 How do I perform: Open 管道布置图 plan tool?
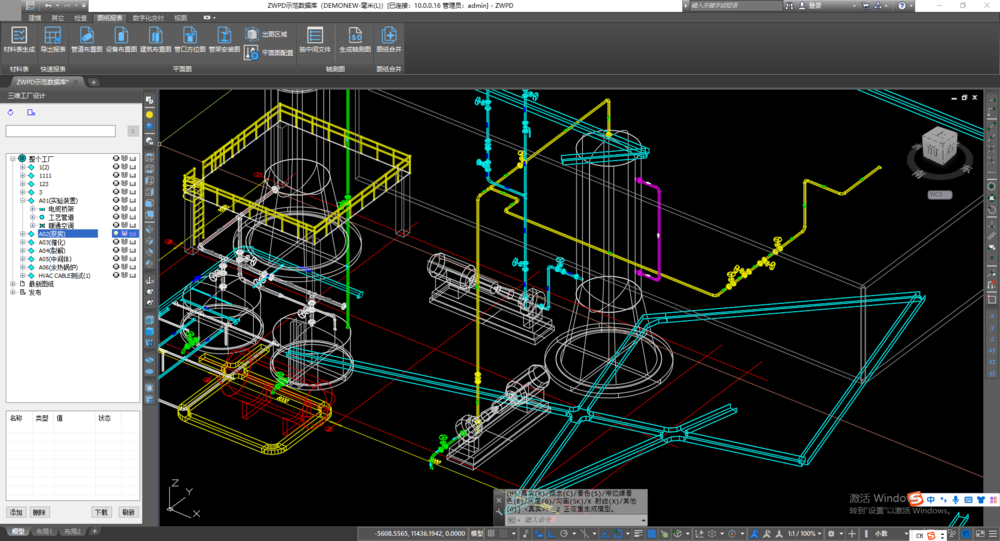[x=87, y=40]
